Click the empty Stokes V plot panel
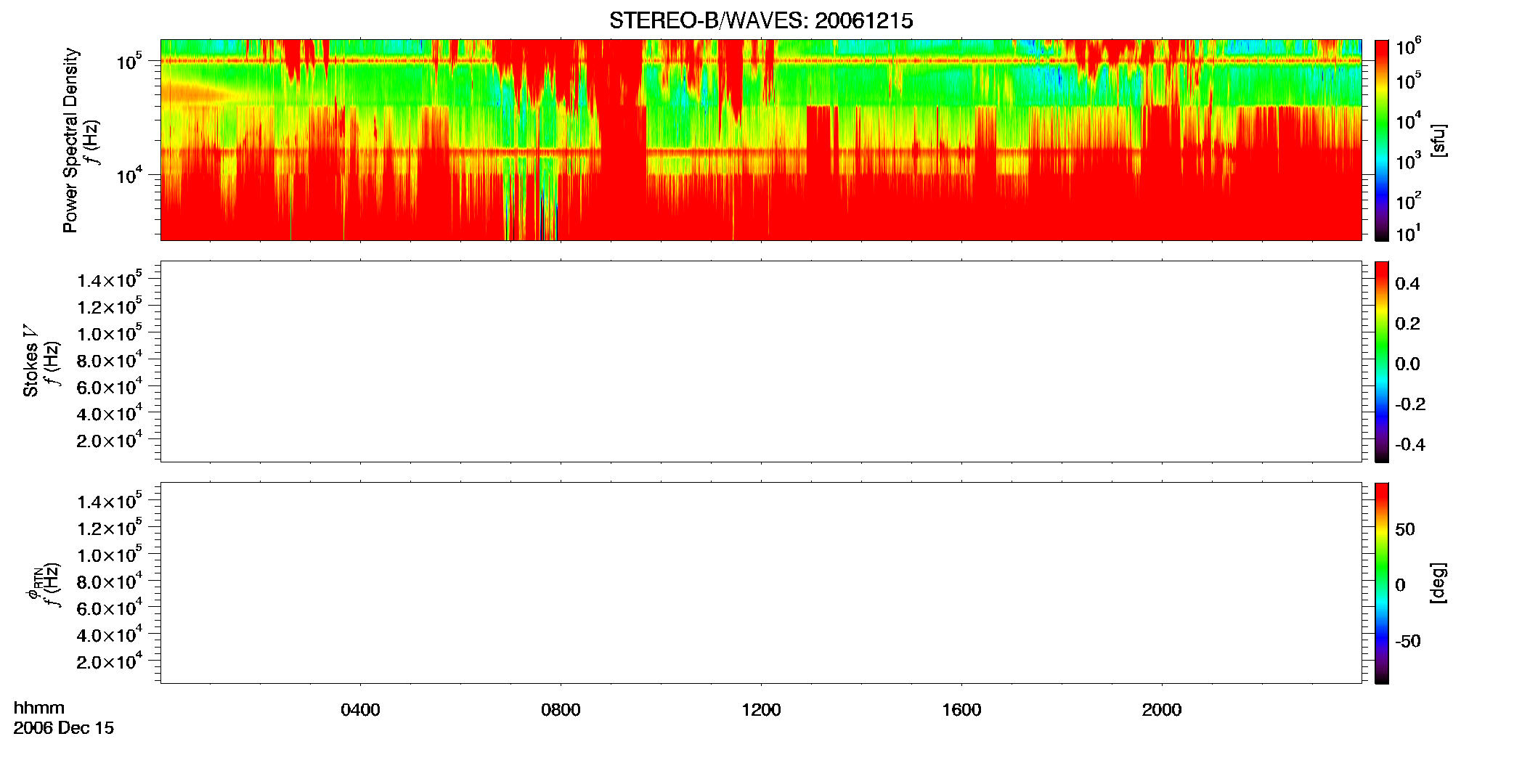The height and width of the screenshot is (784, 1522). (761, 362)
